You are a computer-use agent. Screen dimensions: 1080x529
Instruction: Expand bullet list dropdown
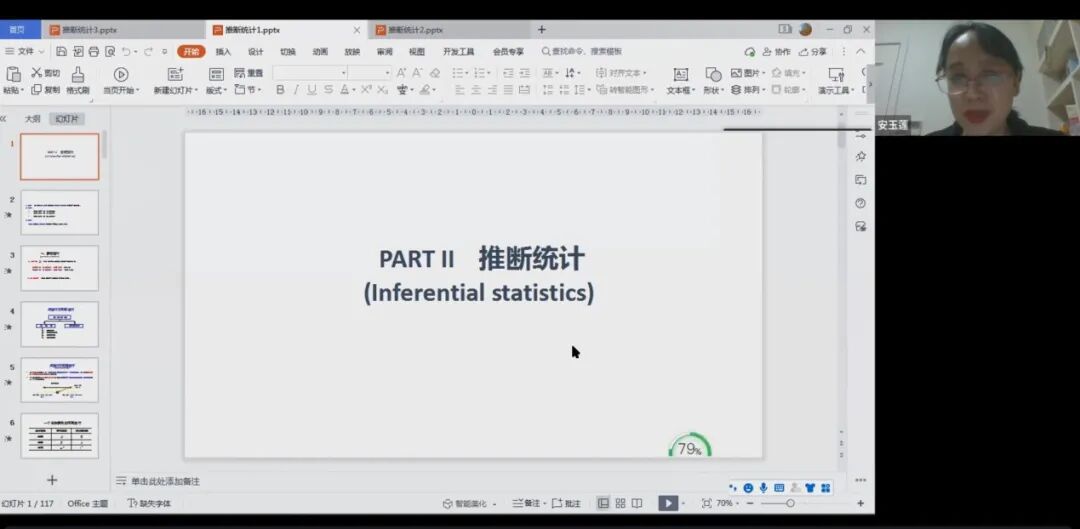[466, 73]
